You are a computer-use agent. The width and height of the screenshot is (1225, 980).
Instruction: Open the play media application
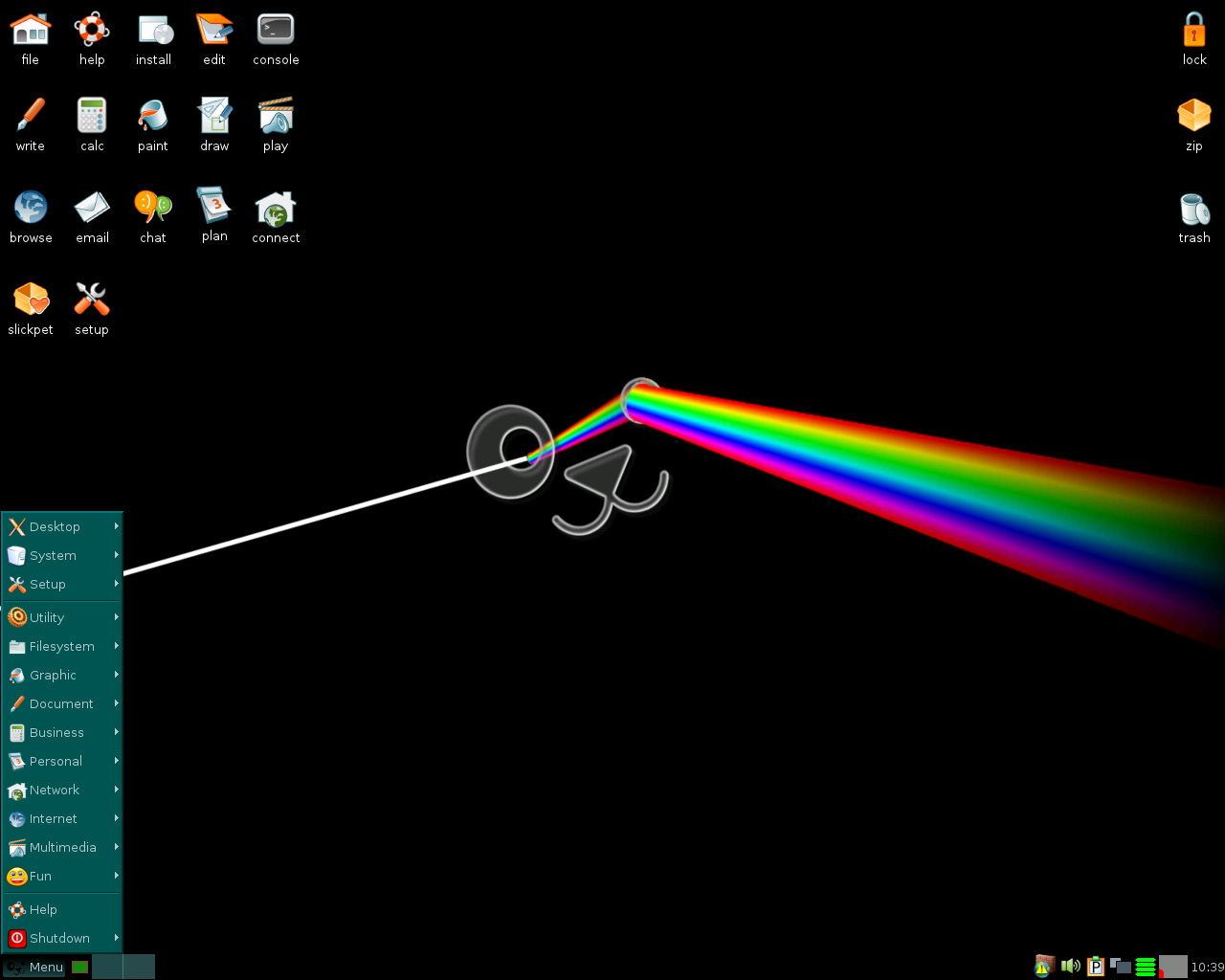pos(275,115)
